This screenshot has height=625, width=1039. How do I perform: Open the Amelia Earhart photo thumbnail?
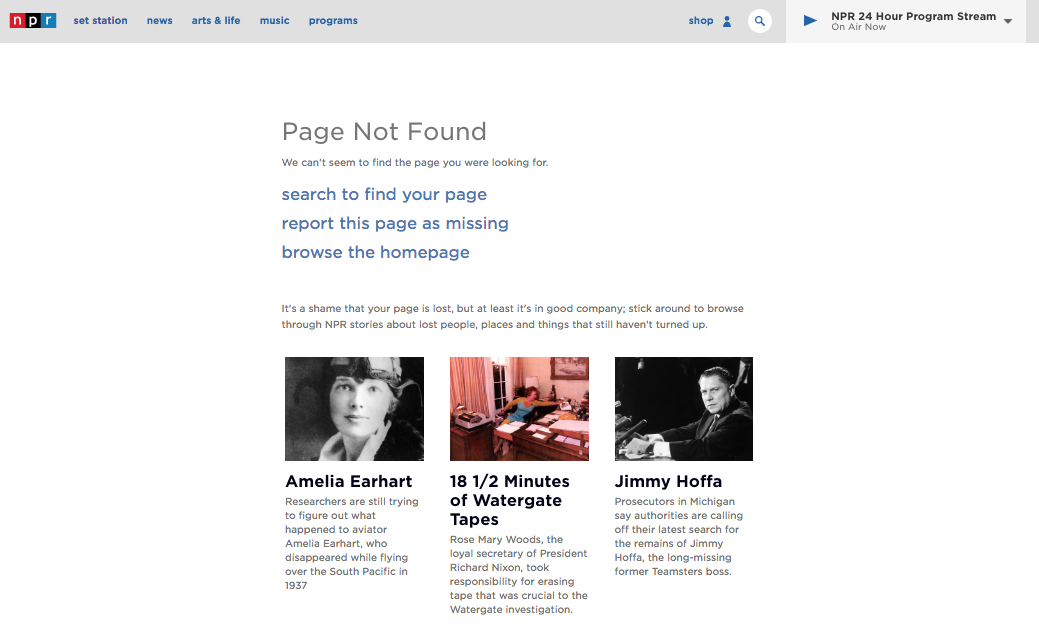point(355,409)
